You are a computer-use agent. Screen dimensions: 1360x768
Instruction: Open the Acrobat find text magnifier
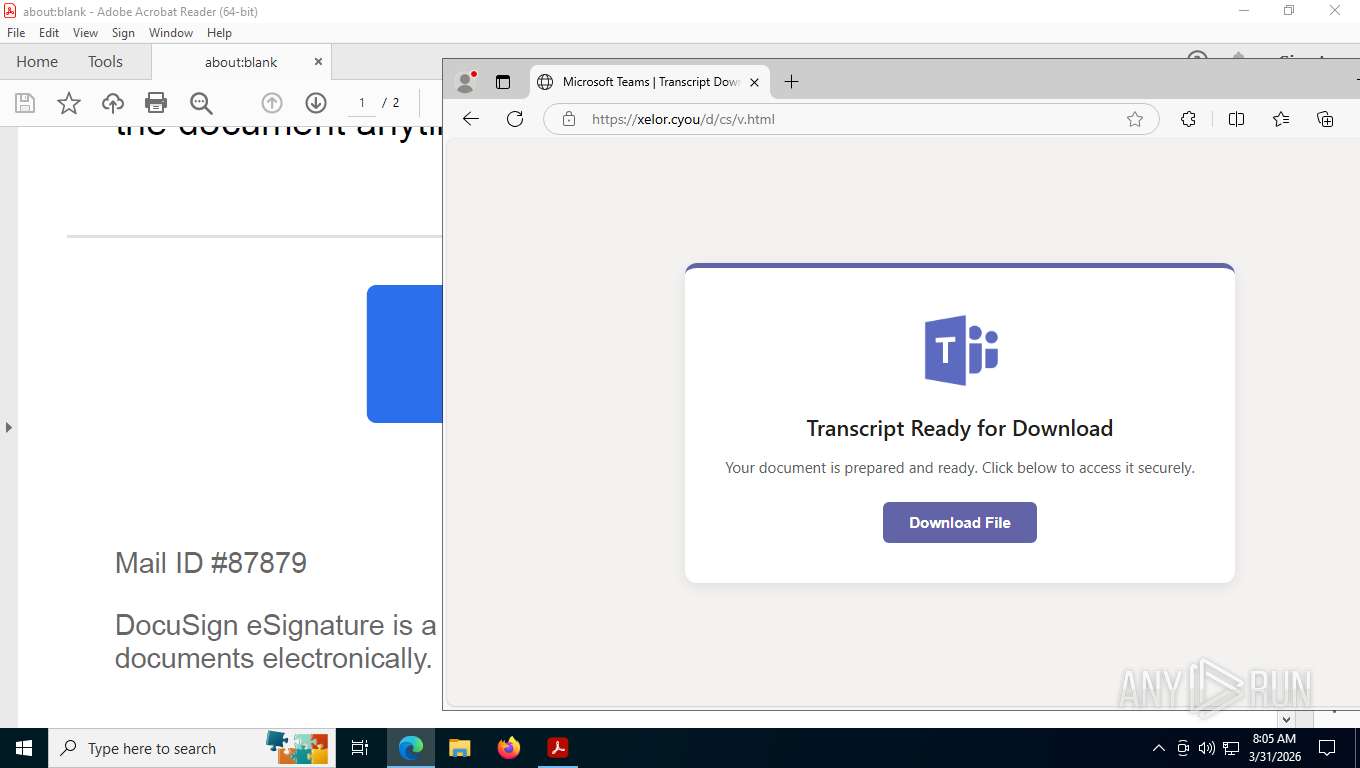click(201, 103)
